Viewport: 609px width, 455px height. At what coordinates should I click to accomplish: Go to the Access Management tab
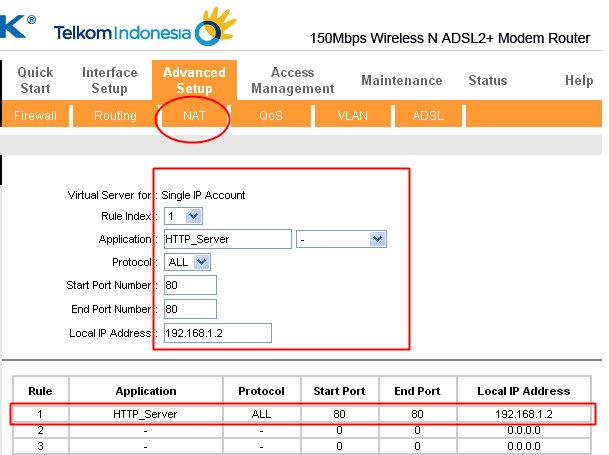[292, 80]
